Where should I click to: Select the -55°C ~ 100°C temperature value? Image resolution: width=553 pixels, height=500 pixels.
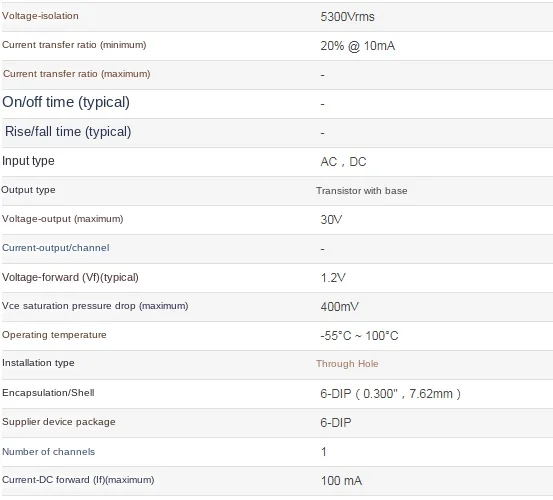tap(359, 336)
